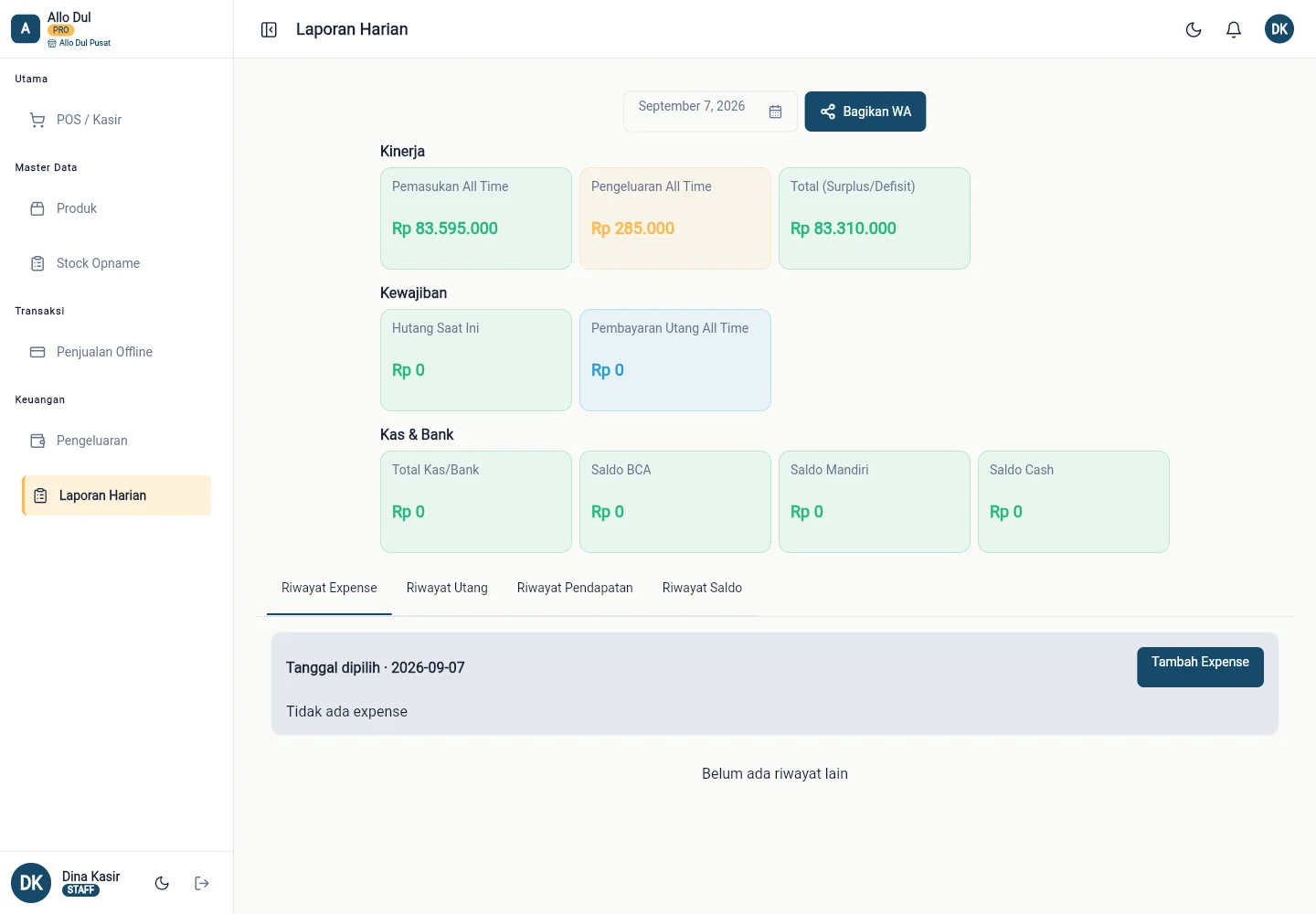1316x914 pixels.
Task: Click the Total Kas/Bank card
Action: pyautogui.click(x=476, y=502)
